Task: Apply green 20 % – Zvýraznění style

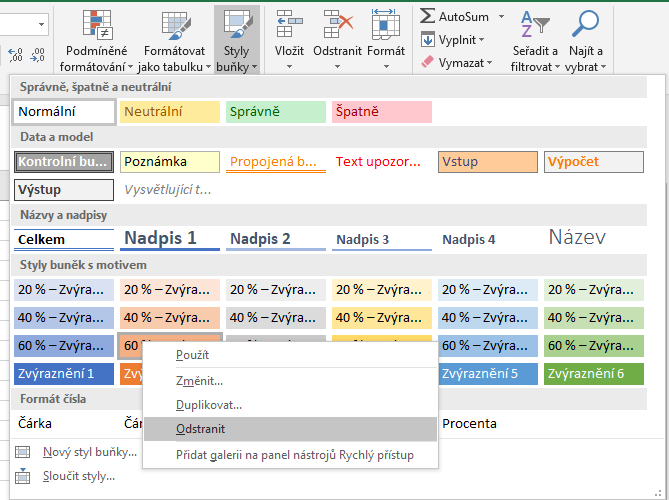Action: [594, 290]
